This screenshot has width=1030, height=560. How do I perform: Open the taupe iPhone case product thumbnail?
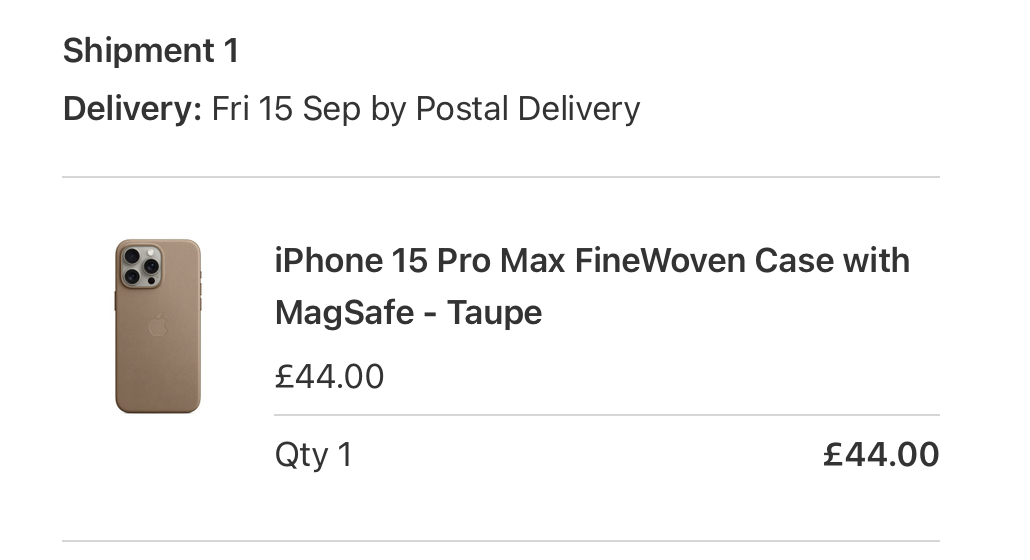157,326
